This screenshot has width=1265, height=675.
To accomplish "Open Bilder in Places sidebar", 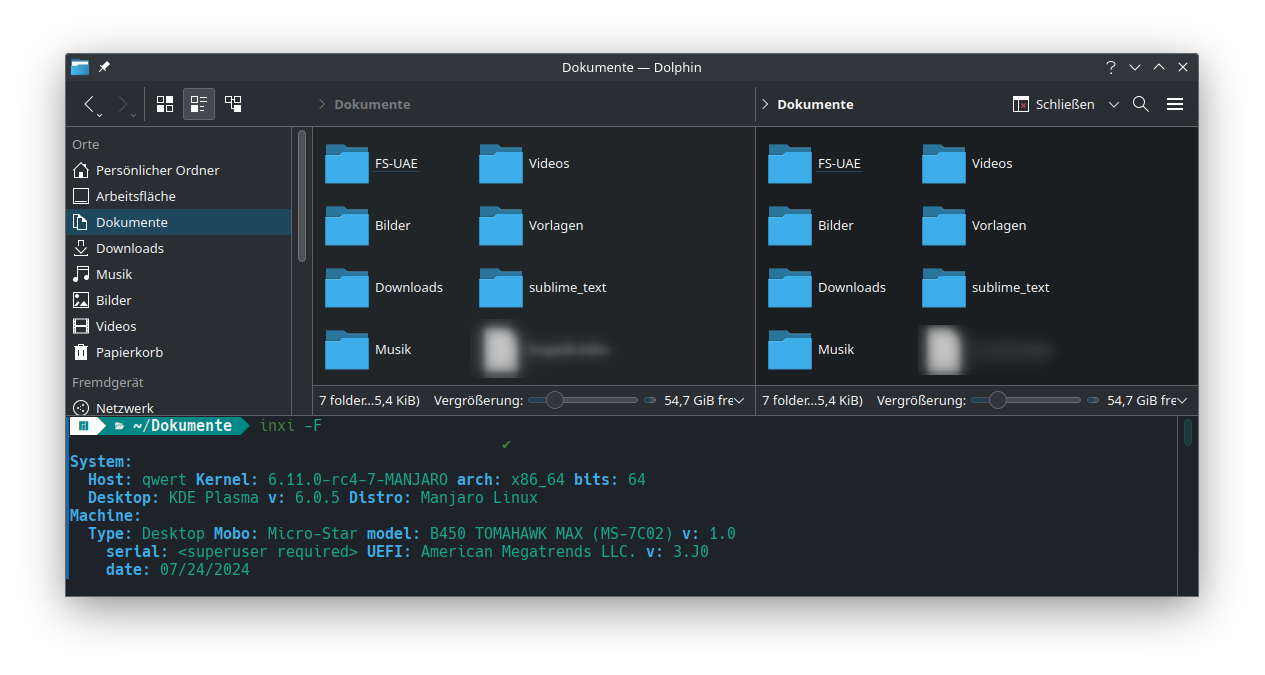I will coord(179,300).
